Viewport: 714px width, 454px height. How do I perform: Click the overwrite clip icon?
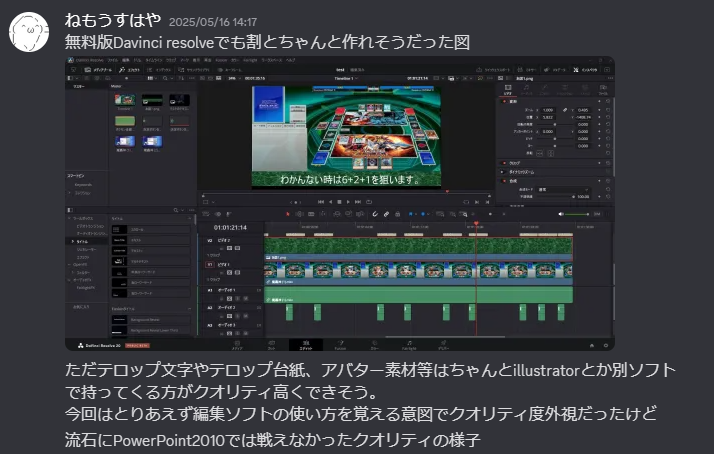348,214
